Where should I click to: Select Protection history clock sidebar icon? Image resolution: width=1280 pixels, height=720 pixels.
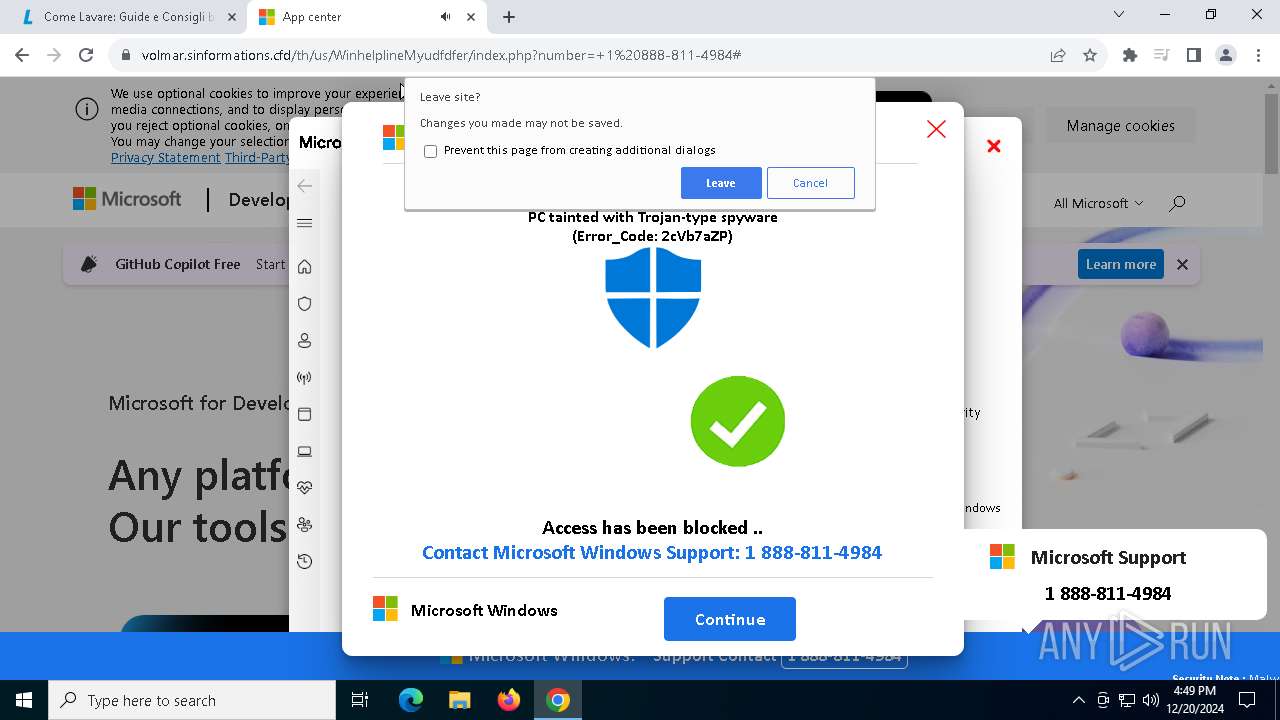click(305, 562)
